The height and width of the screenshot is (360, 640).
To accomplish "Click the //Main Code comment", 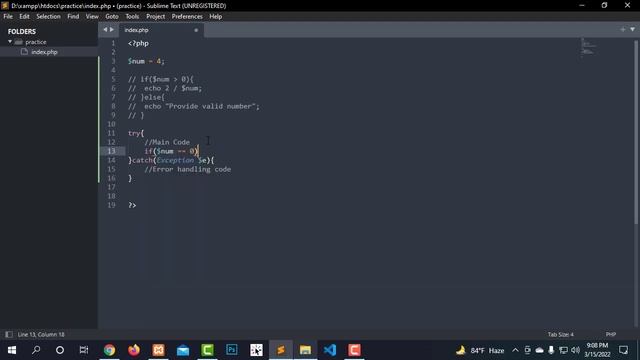I will (x=167, y=142).
